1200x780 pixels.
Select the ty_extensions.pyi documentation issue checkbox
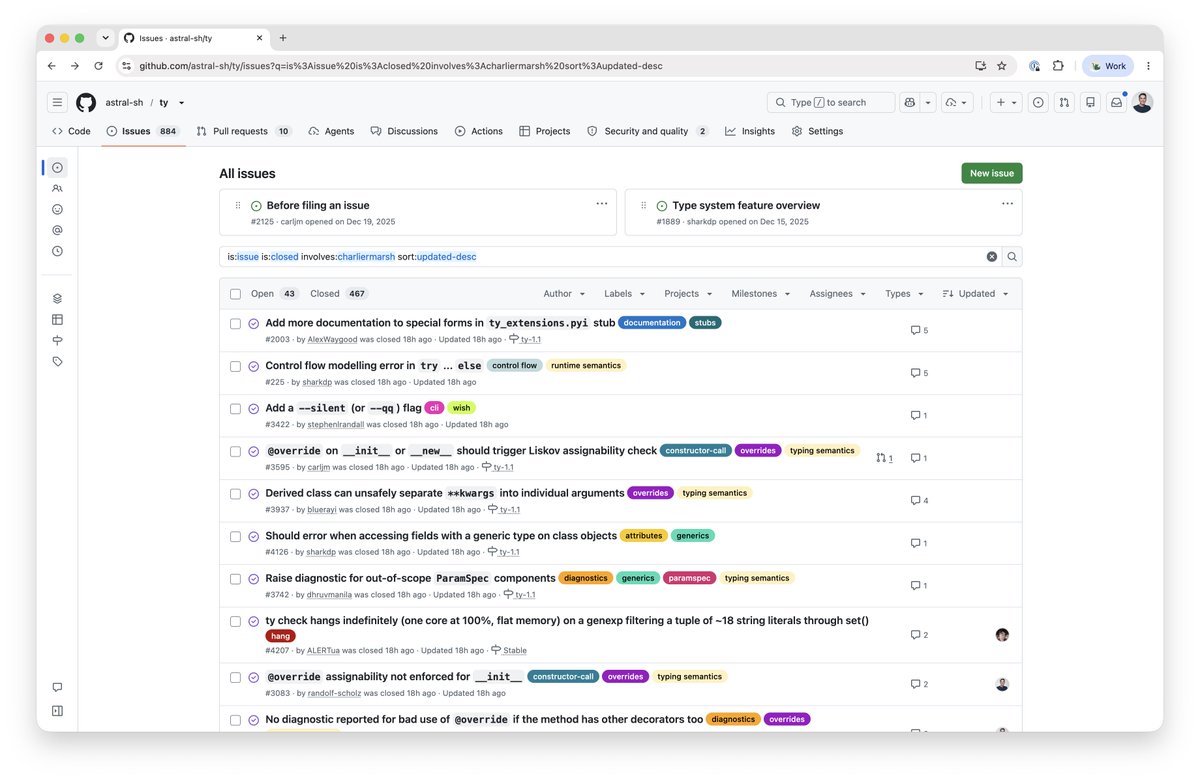coord(235,324)
